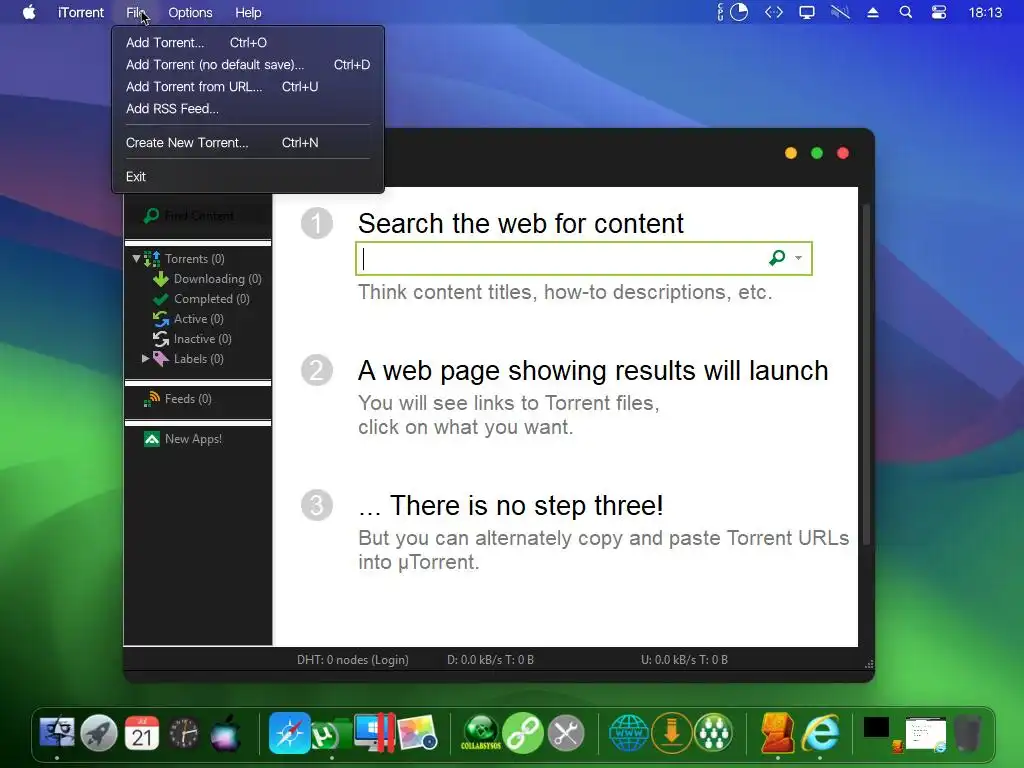Click the code brackets menu bar icon

click(774, 12)
